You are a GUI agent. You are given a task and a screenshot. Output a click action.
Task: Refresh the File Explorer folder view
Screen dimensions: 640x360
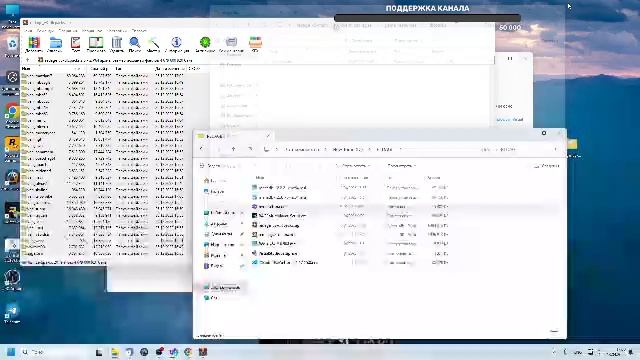250,149
